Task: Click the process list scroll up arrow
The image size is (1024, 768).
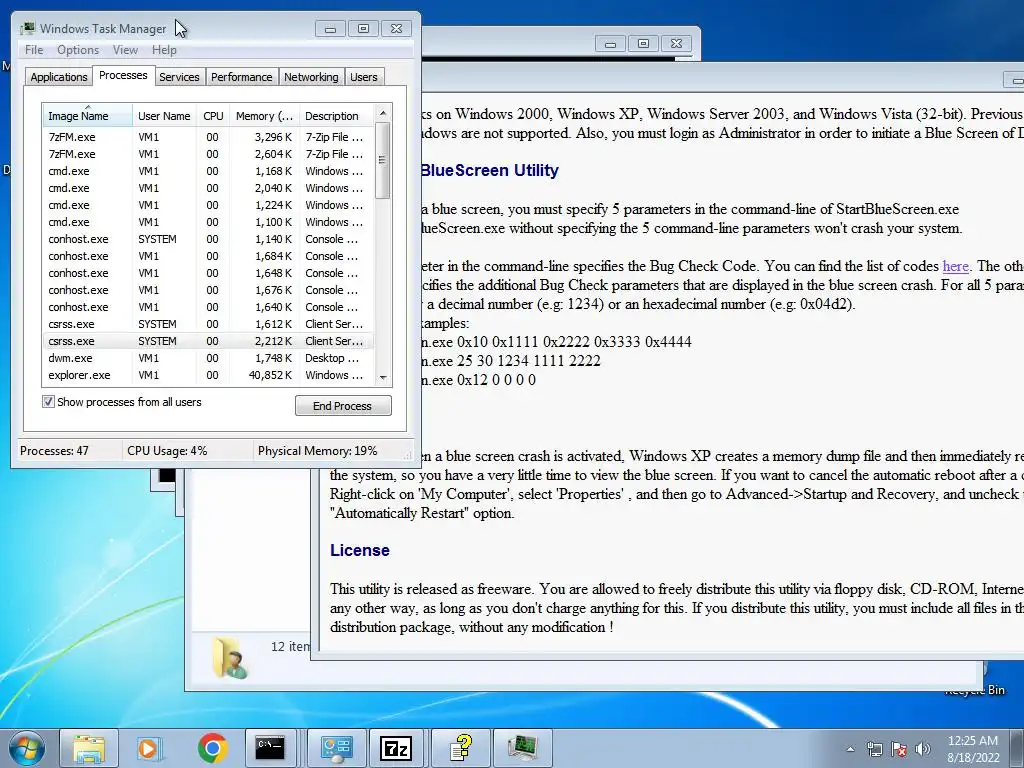Action: [383, 113]
